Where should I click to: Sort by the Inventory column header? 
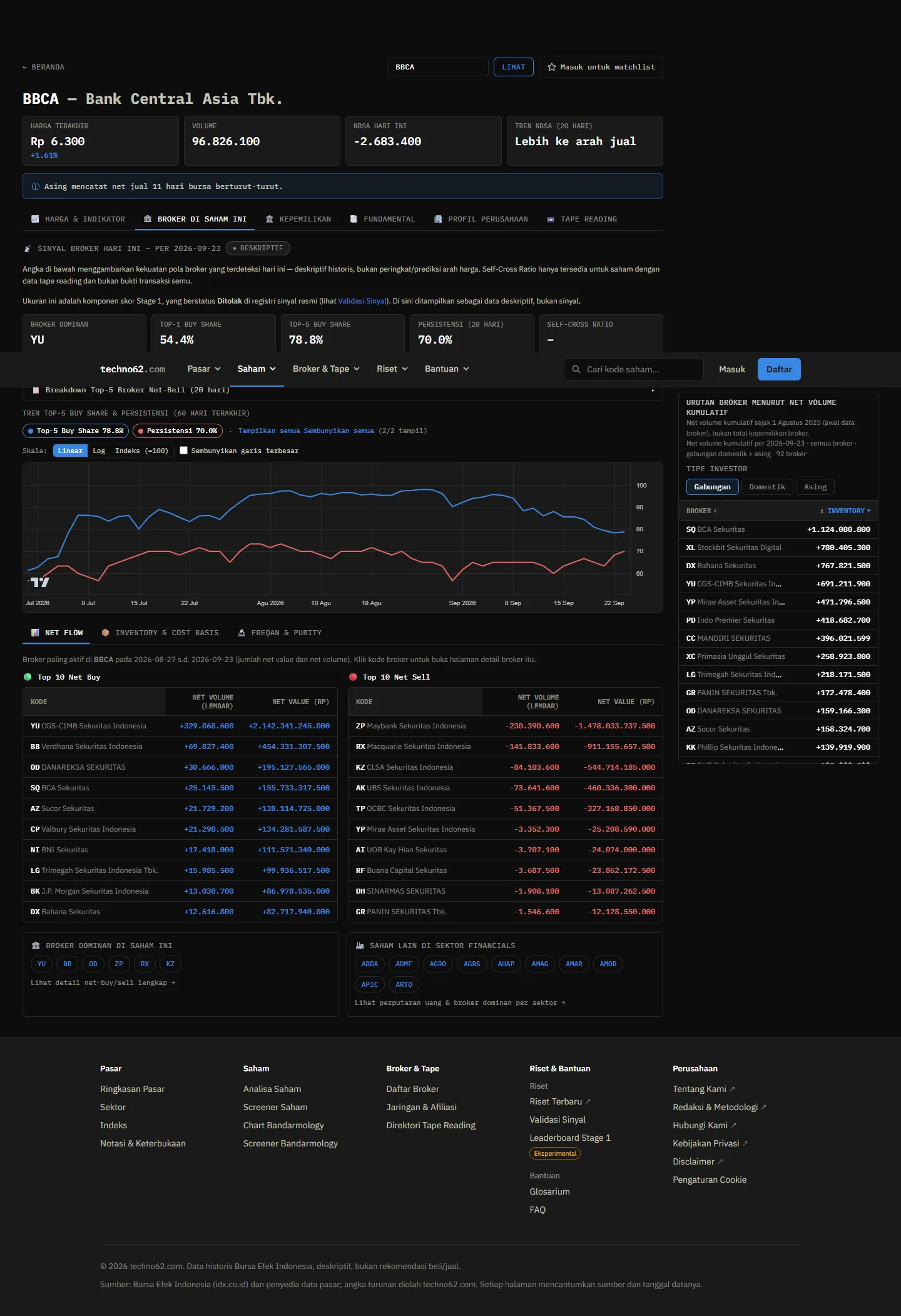pyautogui.click(x=848, y=511)
